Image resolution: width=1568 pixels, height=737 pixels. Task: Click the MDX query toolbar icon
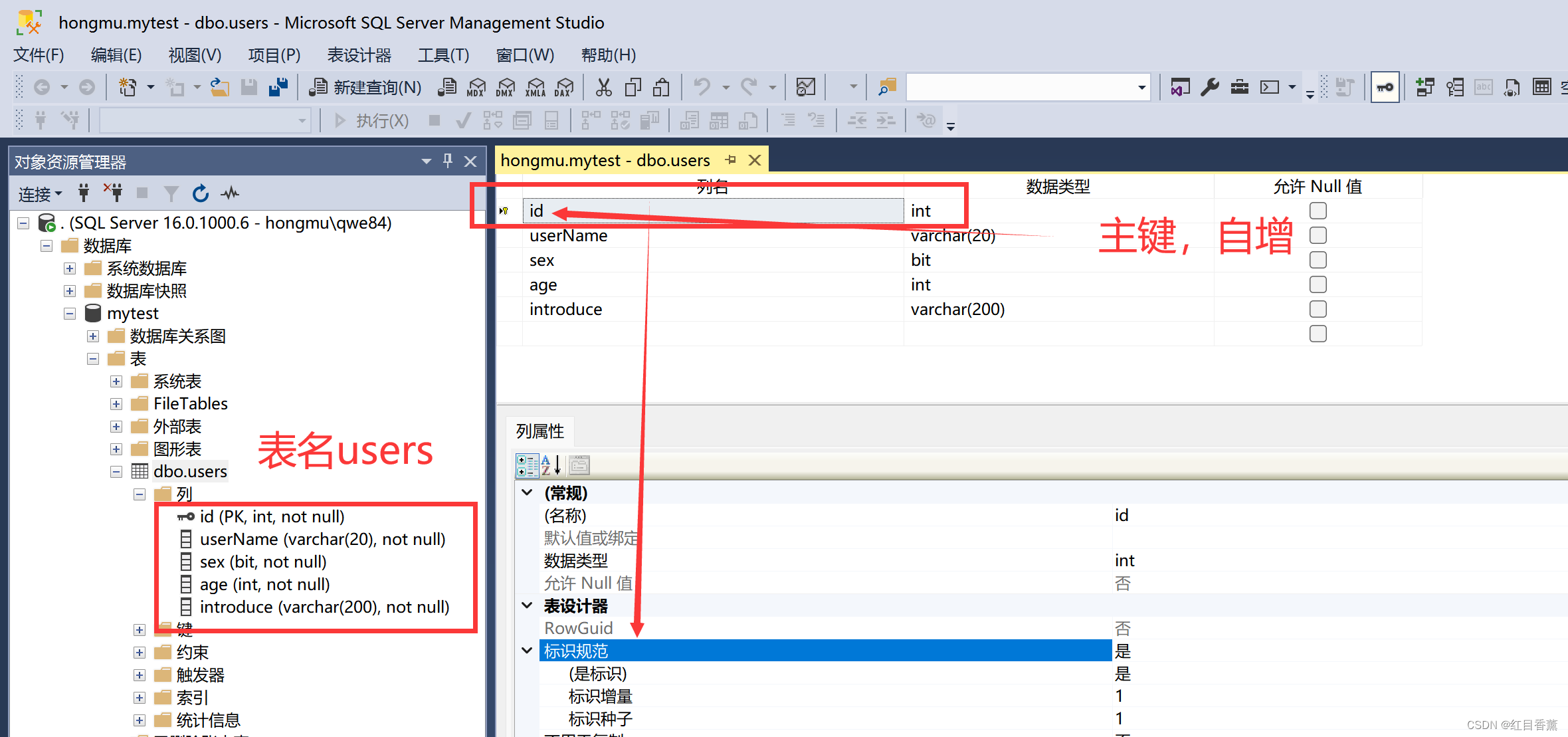click(x=476, y=87)
